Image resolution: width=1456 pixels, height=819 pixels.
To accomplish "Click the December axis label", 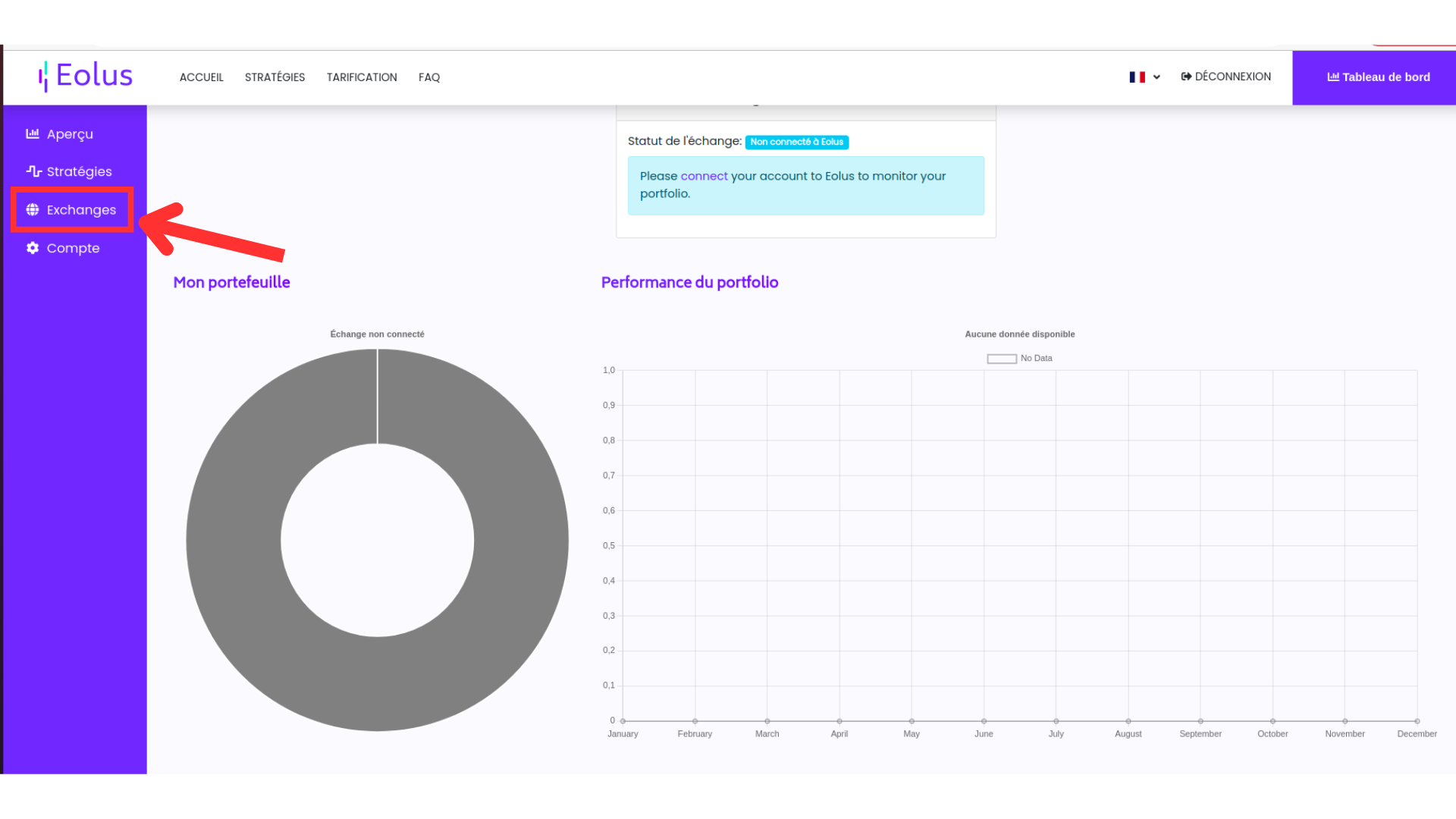I will (x=1417, y=733).
